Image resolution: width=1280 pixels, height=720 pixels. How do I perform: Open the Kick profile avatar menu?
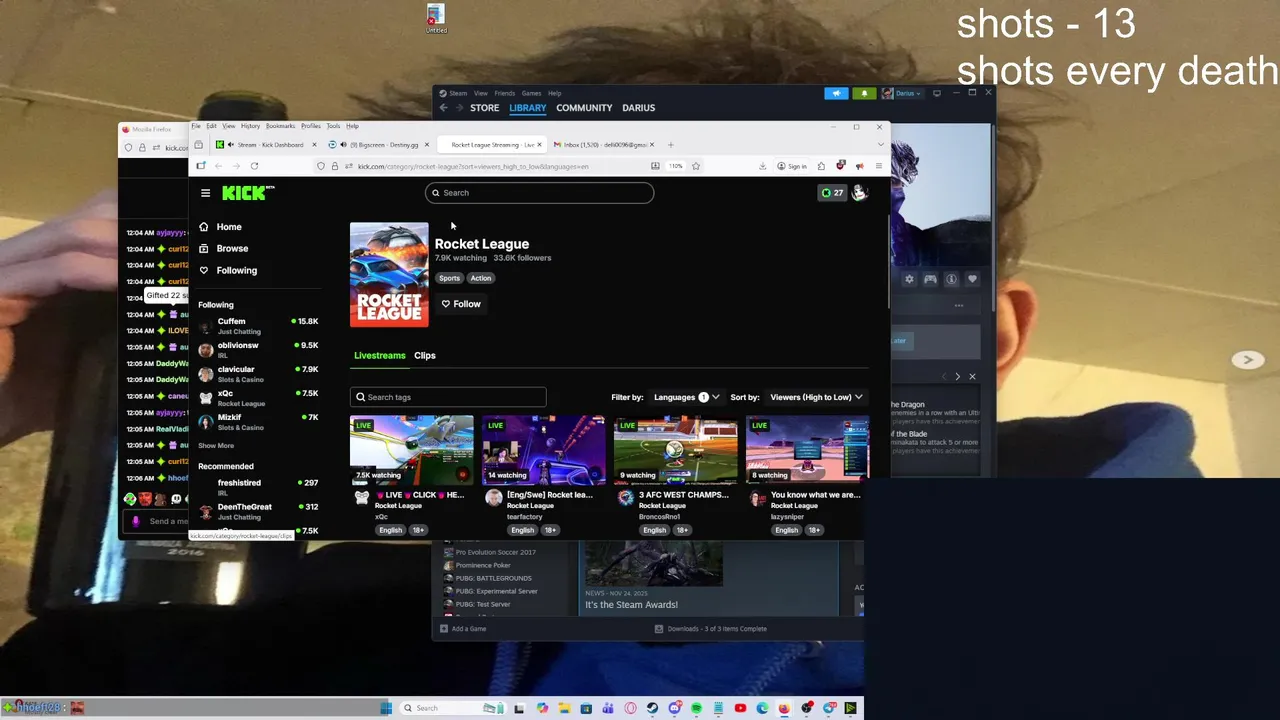(859, 193)
